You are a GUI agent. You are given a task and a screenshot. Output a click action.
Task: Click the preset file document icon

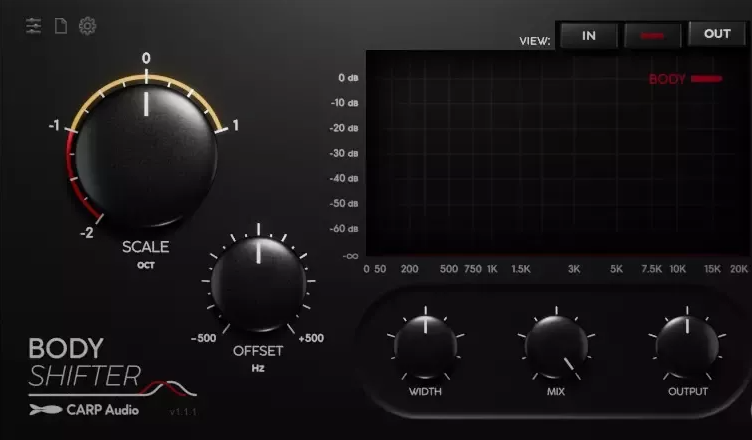click(x=61, y=26)
